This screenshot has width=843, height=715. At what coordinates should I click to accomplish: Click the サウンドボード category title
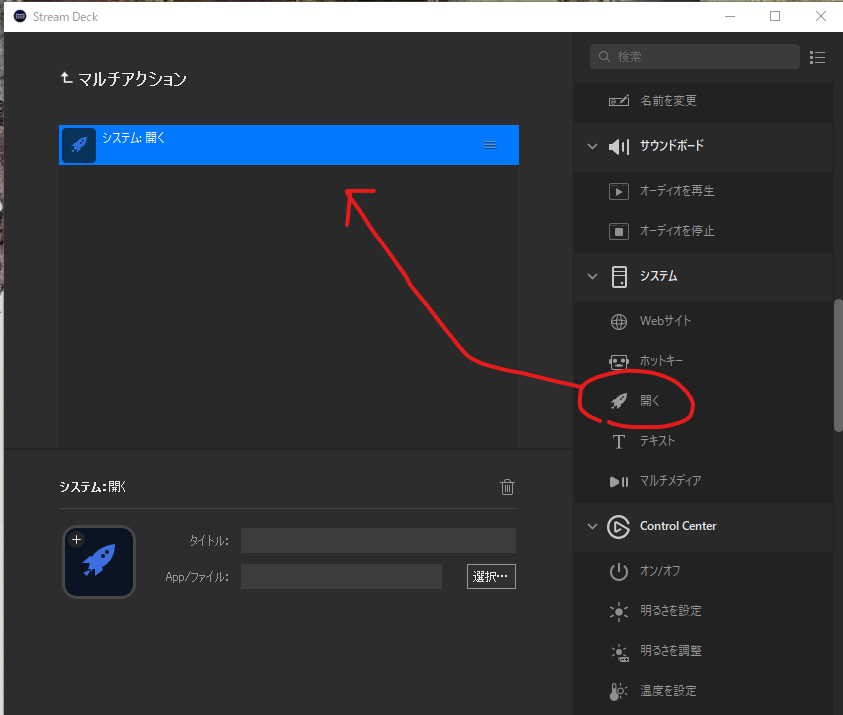[x=672, y=146]
